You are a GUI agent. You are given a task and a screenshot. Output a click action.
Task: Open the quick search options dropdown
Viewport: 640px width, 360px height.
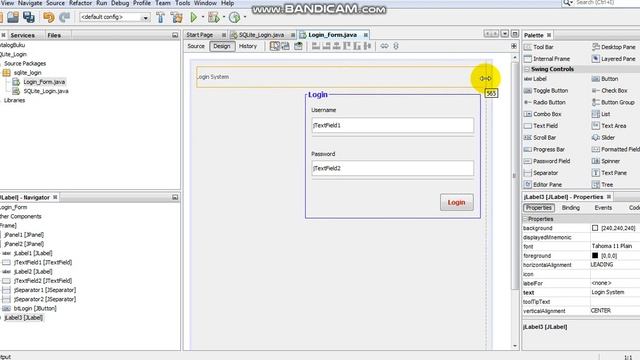point(568,3)
